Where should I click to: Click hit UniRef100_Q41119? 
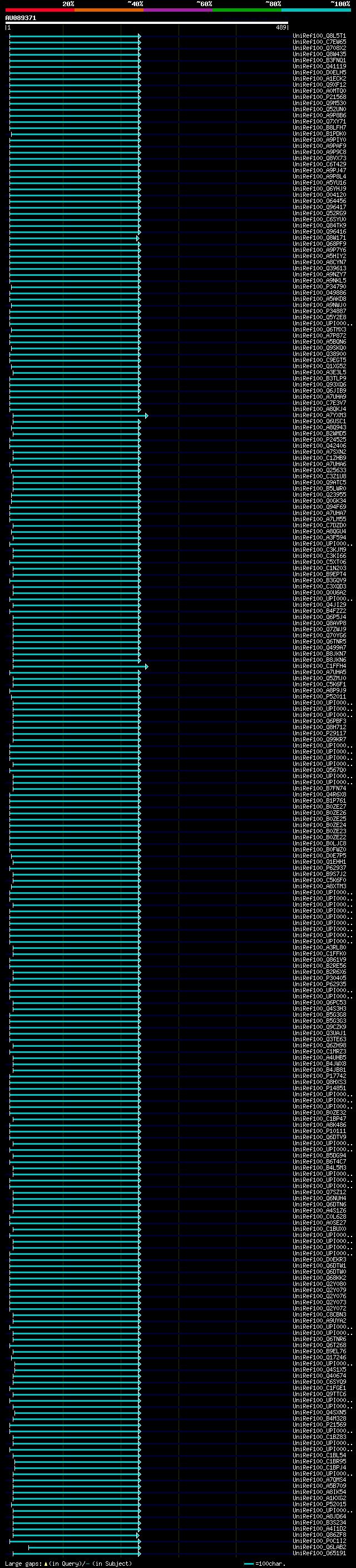[319, 67]
